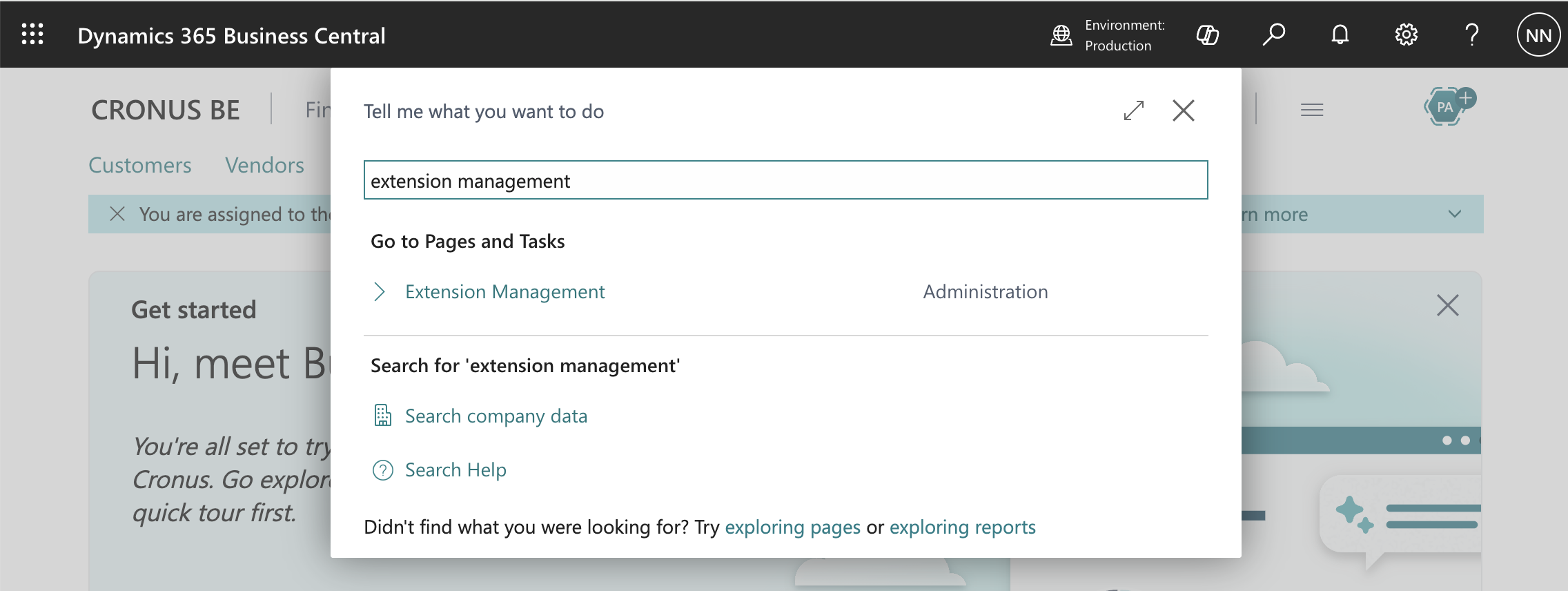Click the Environment globe icon

(x=1061, y=35)
